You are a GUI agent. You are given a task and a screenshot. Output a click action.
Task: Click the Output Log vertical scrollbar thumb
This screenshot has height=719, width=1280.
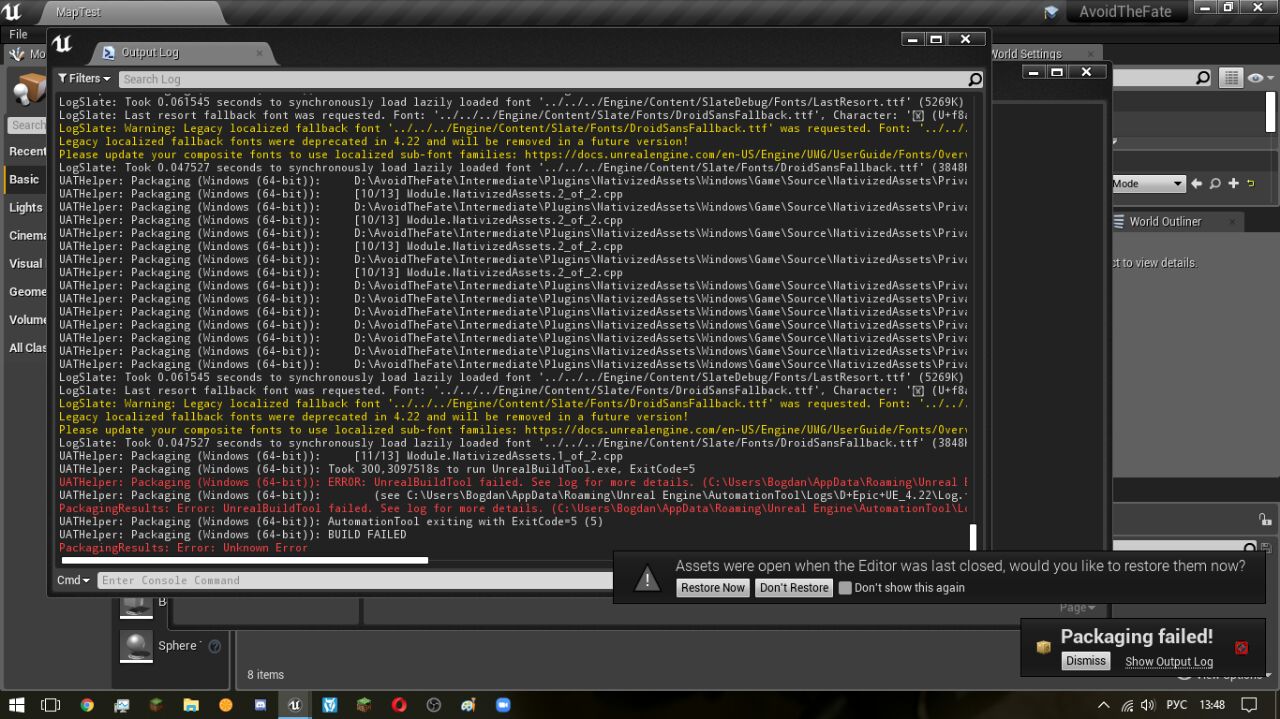[x=973, y=537]
